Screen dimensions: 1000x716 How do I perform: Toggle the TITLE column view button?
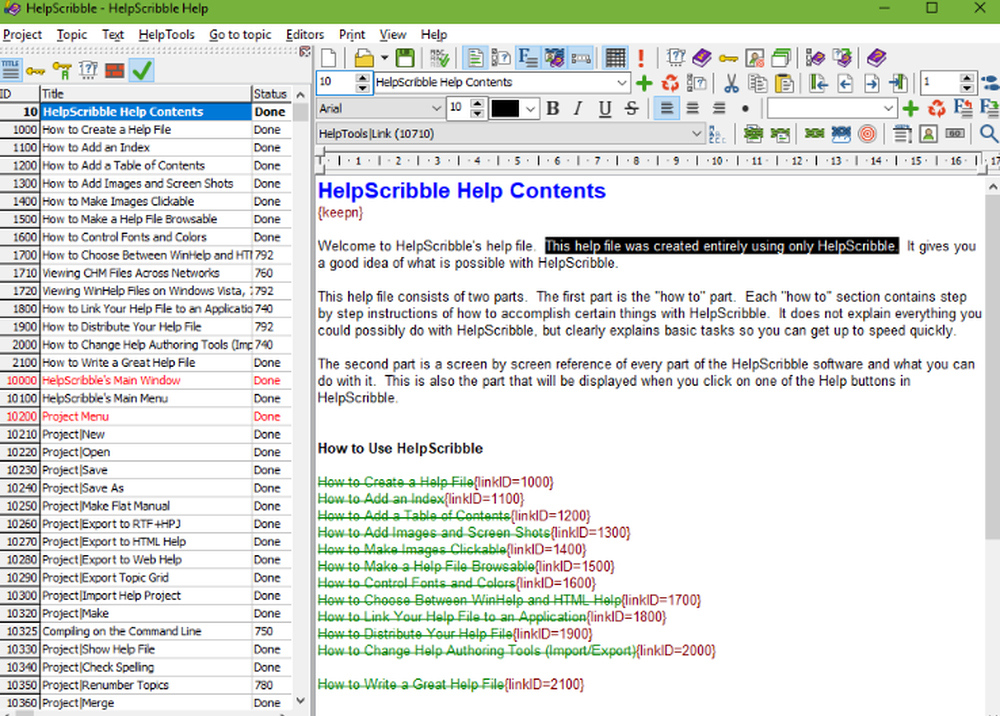pos(11,71)
